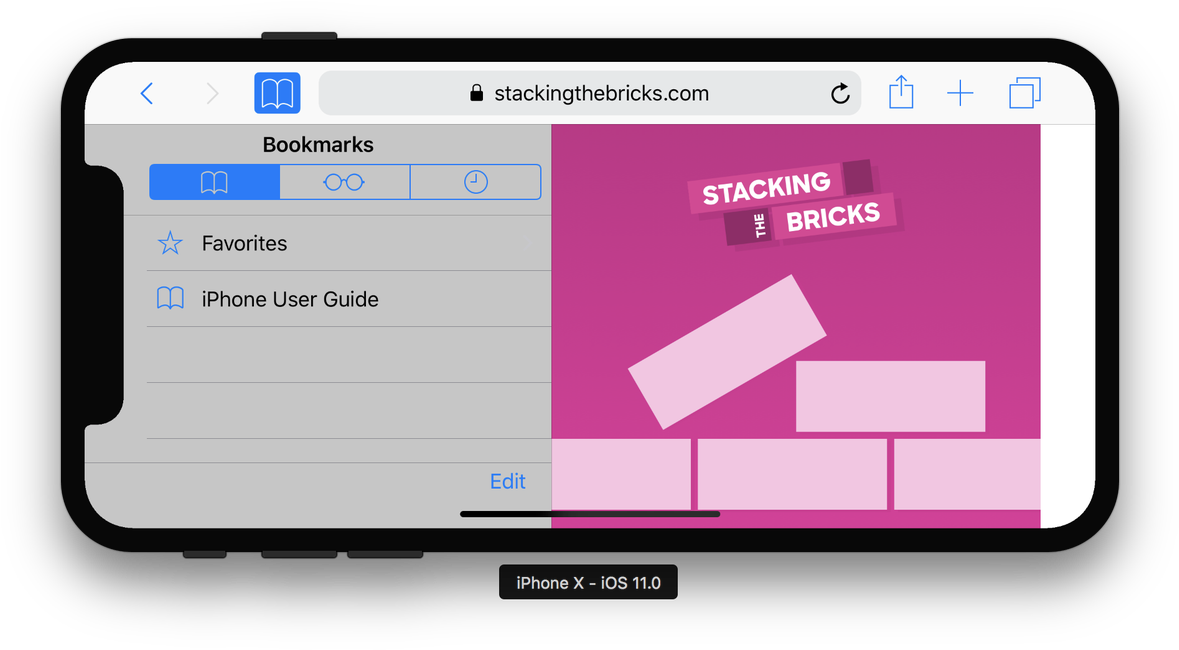Viewport: 1179px width, 650px height.
Task: Click the book icon beside iPhone User Guide
Action: (171, 299)
